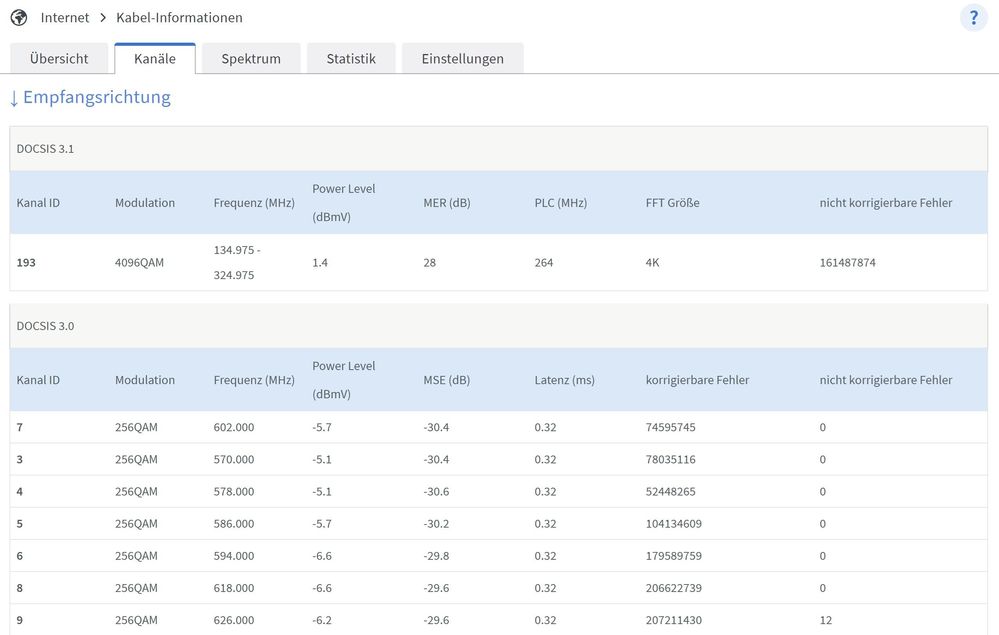Click the -30.2 MSE value

click(x=436, y=524)
